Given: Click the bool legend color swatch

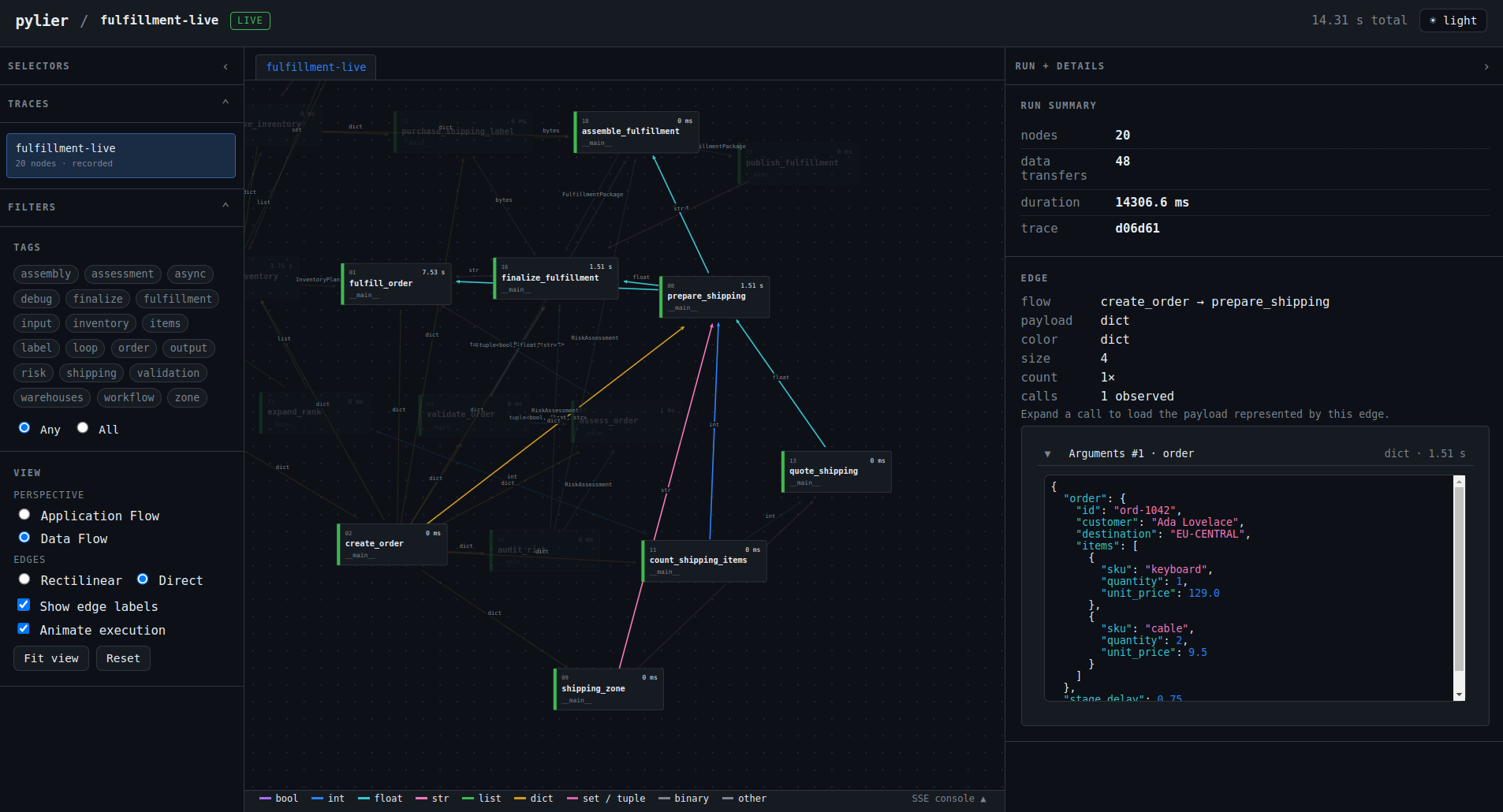Looking at the screenshot, I should (265, 799).
